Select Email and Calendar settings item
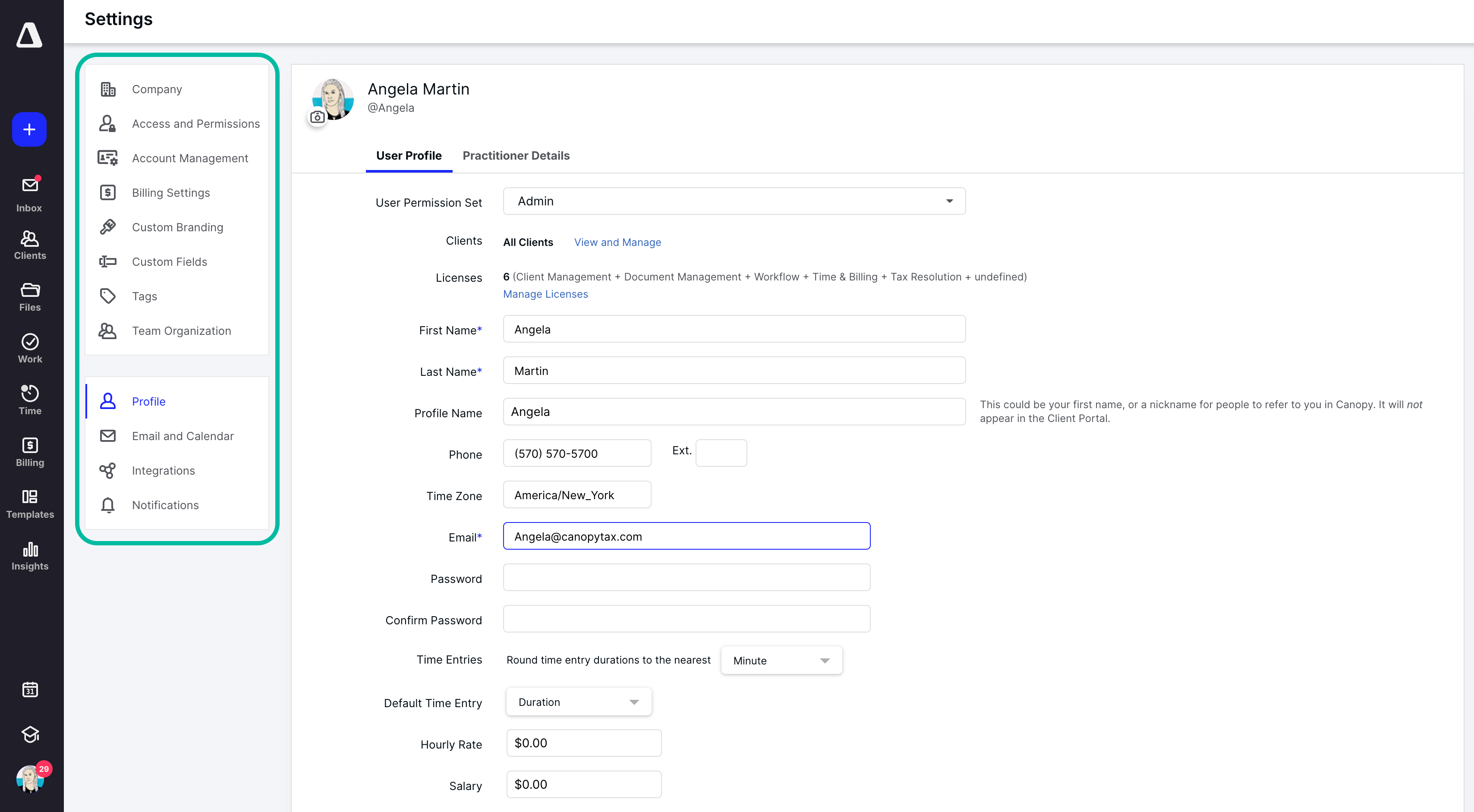Viewport: 1474px width, 812px height. point(183,436)
